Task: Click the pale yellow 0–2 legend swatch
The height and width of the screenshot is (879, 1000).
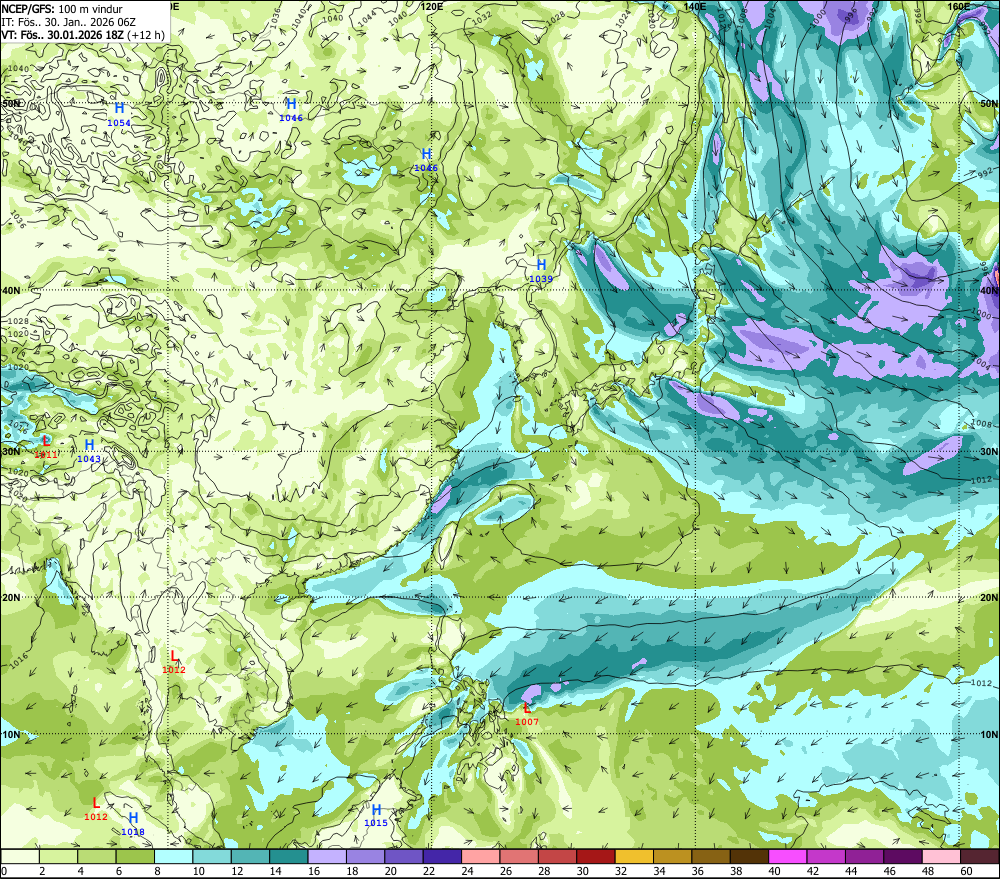Action: pos(20,856)
